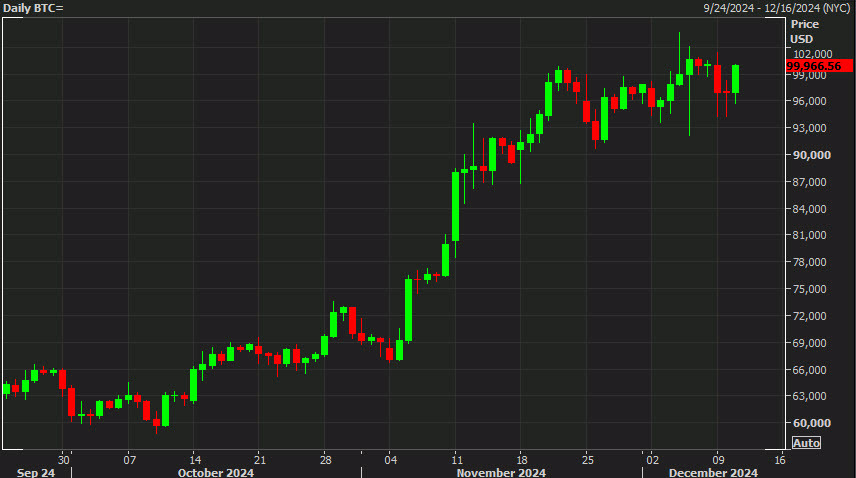The image size is (856, 478).
Task: Click the 81,000 price axis label
Action: click(x=810, y=235)
